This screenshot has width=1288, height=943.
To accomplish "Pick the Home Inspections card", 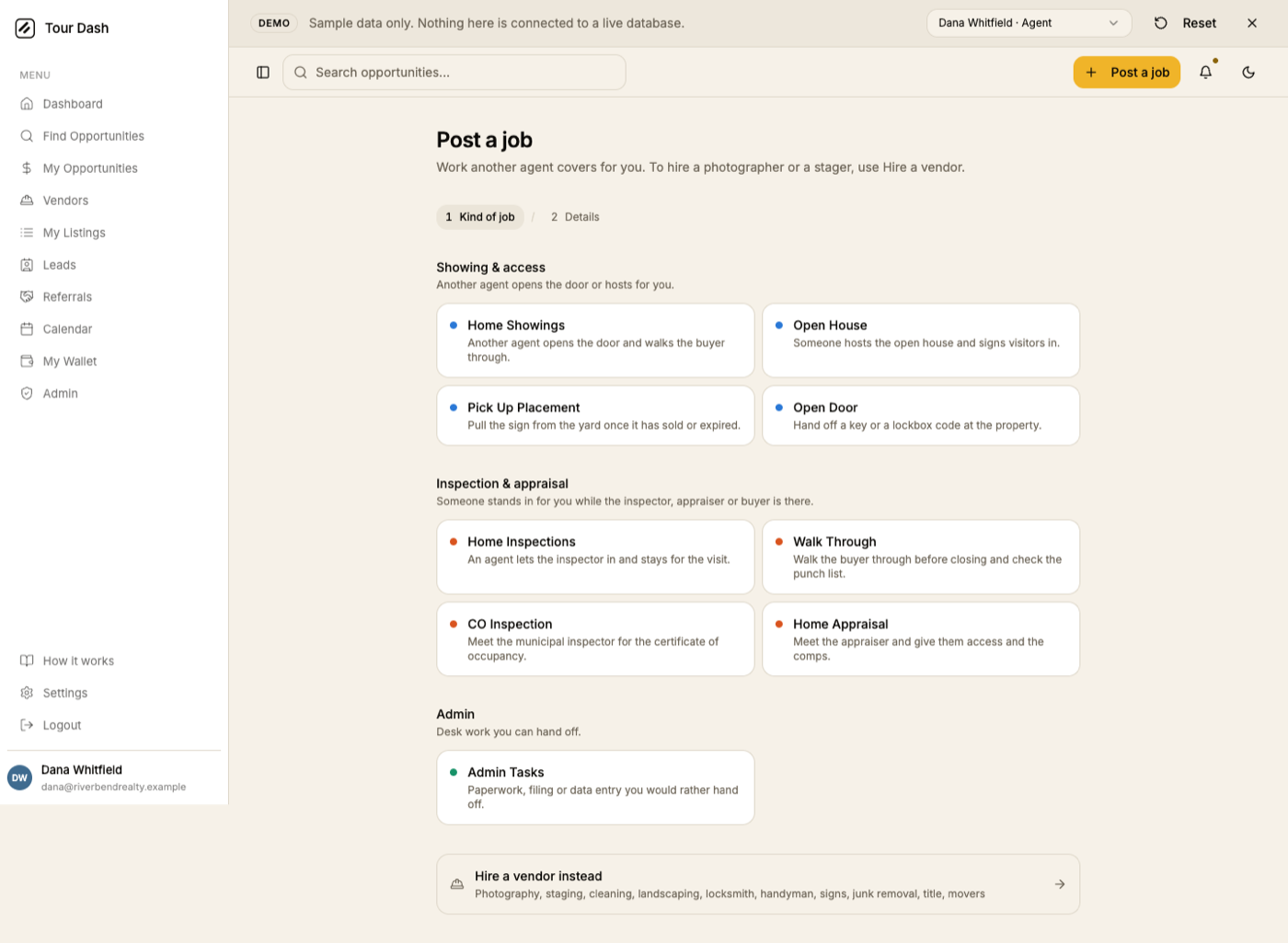I will [x=595, y=558].
